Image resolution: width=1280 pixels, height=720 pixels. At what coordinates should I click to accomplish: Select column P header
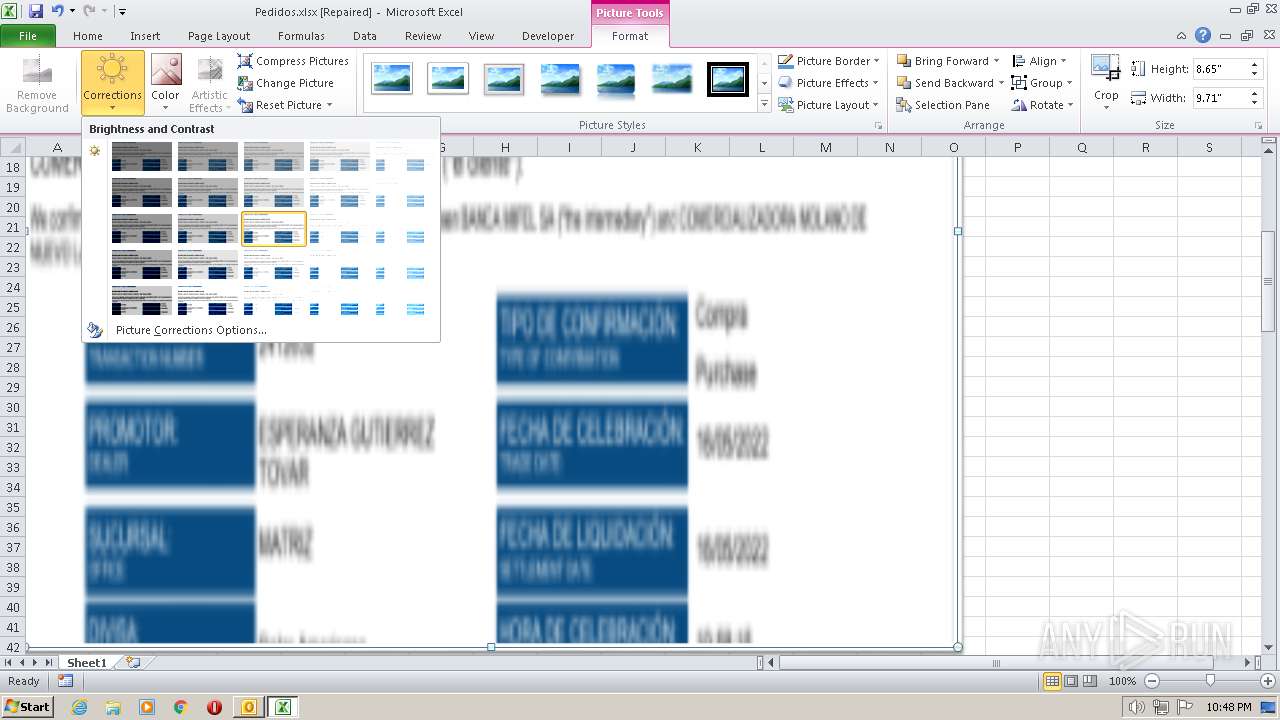[1017, 147]
